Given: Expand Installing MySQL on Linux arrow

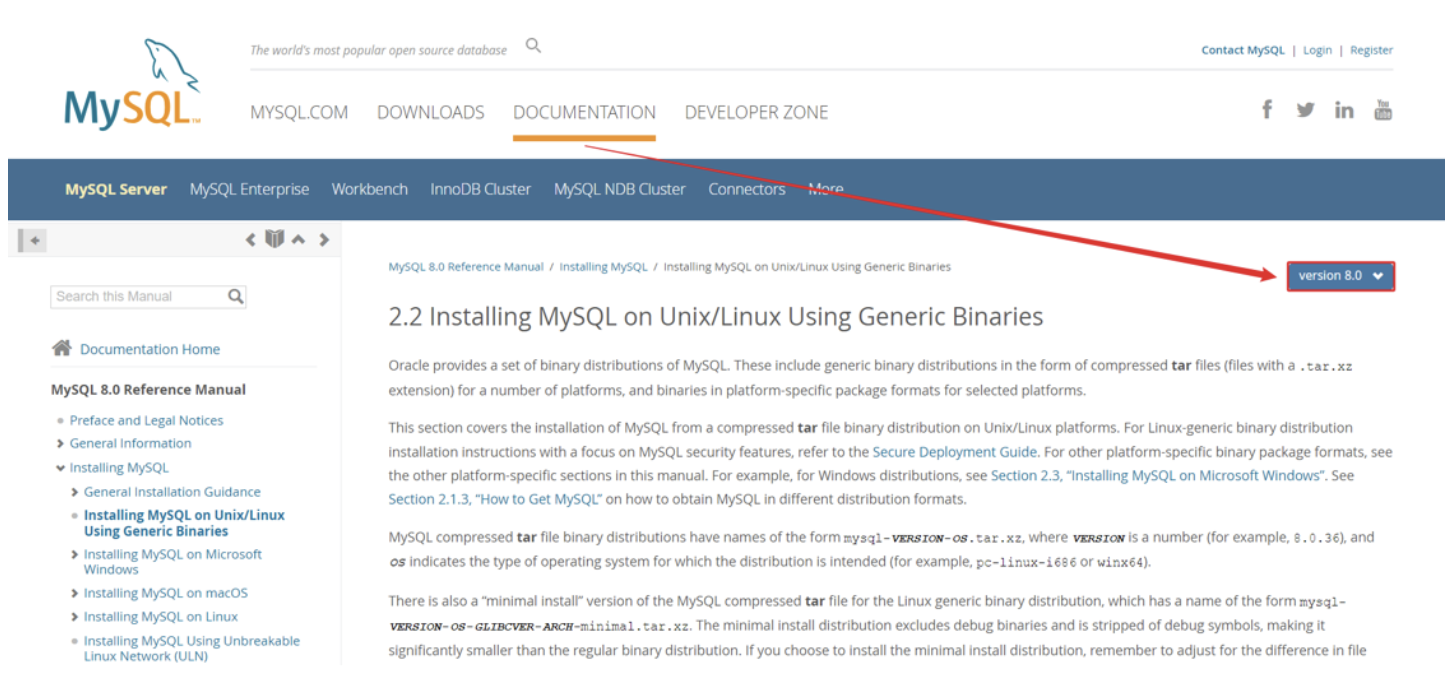Looking at the screenshot, I should tap(75, 617).
